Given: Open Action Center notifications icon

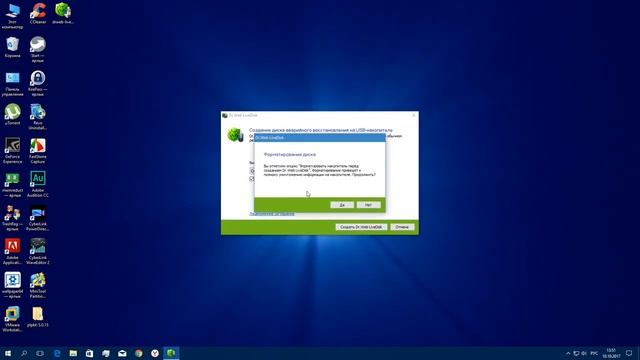Looking at the screenshot, I should tap(629, 353).
